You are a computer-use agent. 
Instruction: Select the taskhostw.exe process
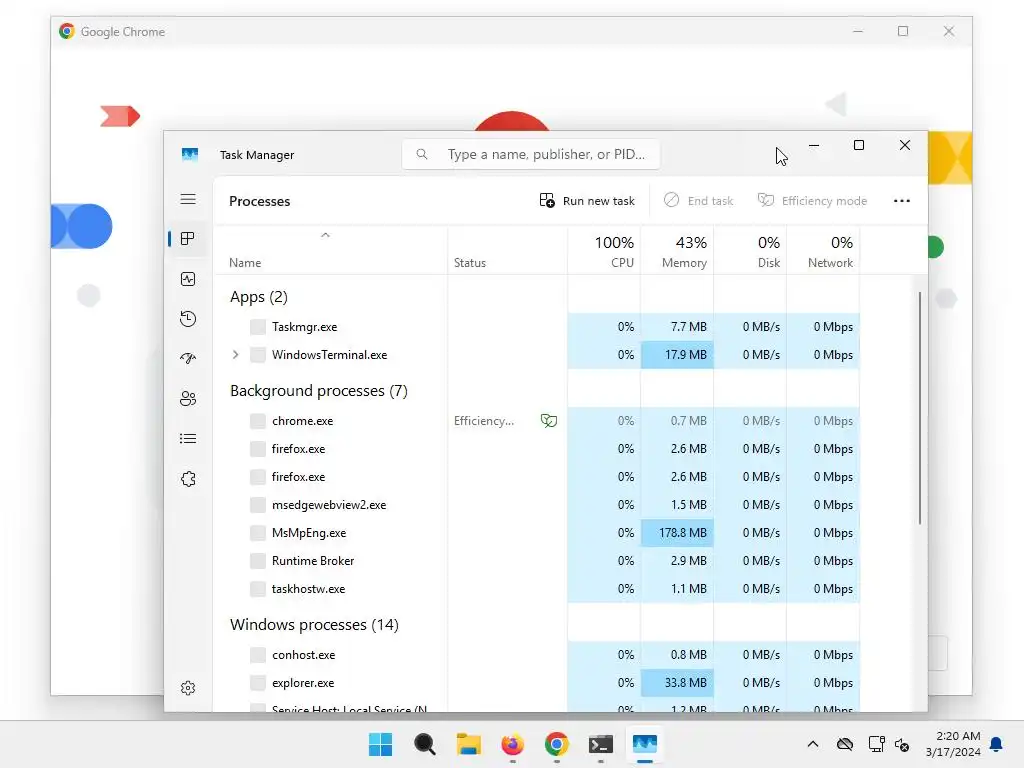tap(536, 589)
